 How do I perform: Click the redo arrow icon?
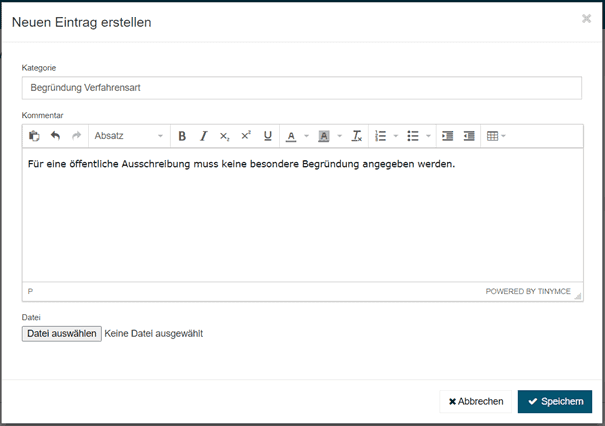coord(76,136)
